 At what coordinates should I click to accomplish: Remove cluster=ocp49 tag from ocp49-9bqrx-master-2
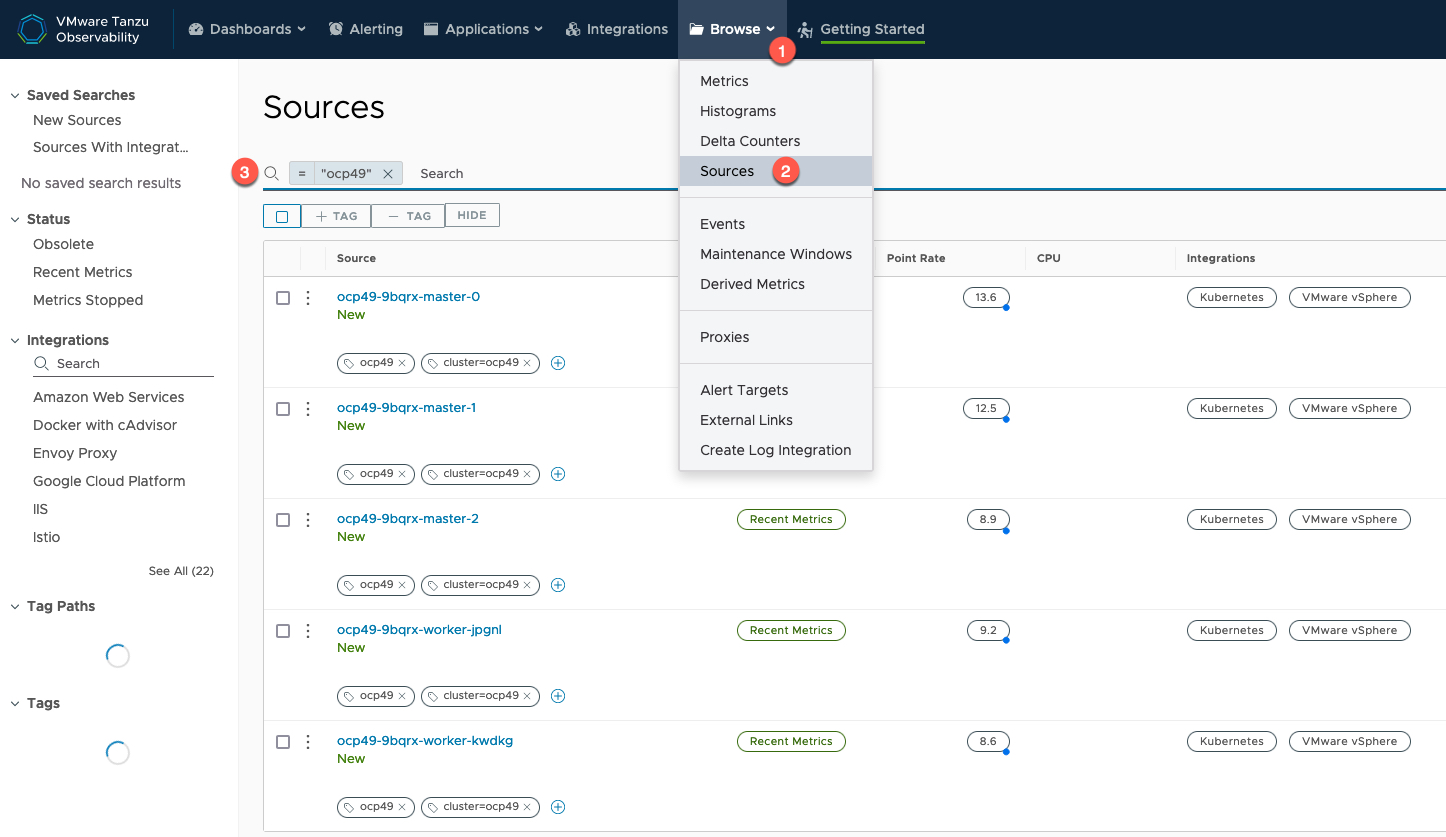pyautogui.click(x=527, y=585)
